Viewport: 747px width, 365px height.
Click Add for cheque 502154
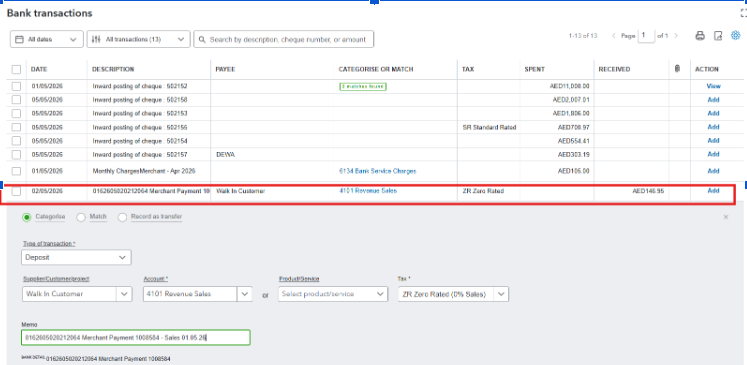tap(713, 141)
